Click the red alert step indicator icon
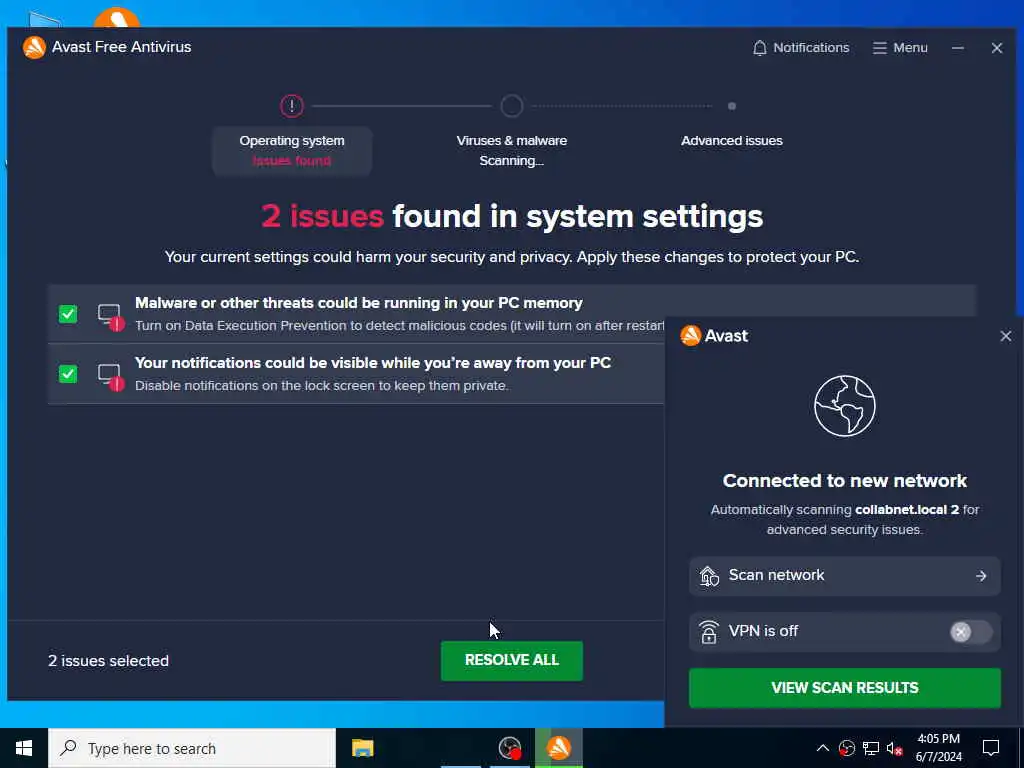Viewport: 1024px width, 768px height. pyautogui.click(x=292, y=106)
